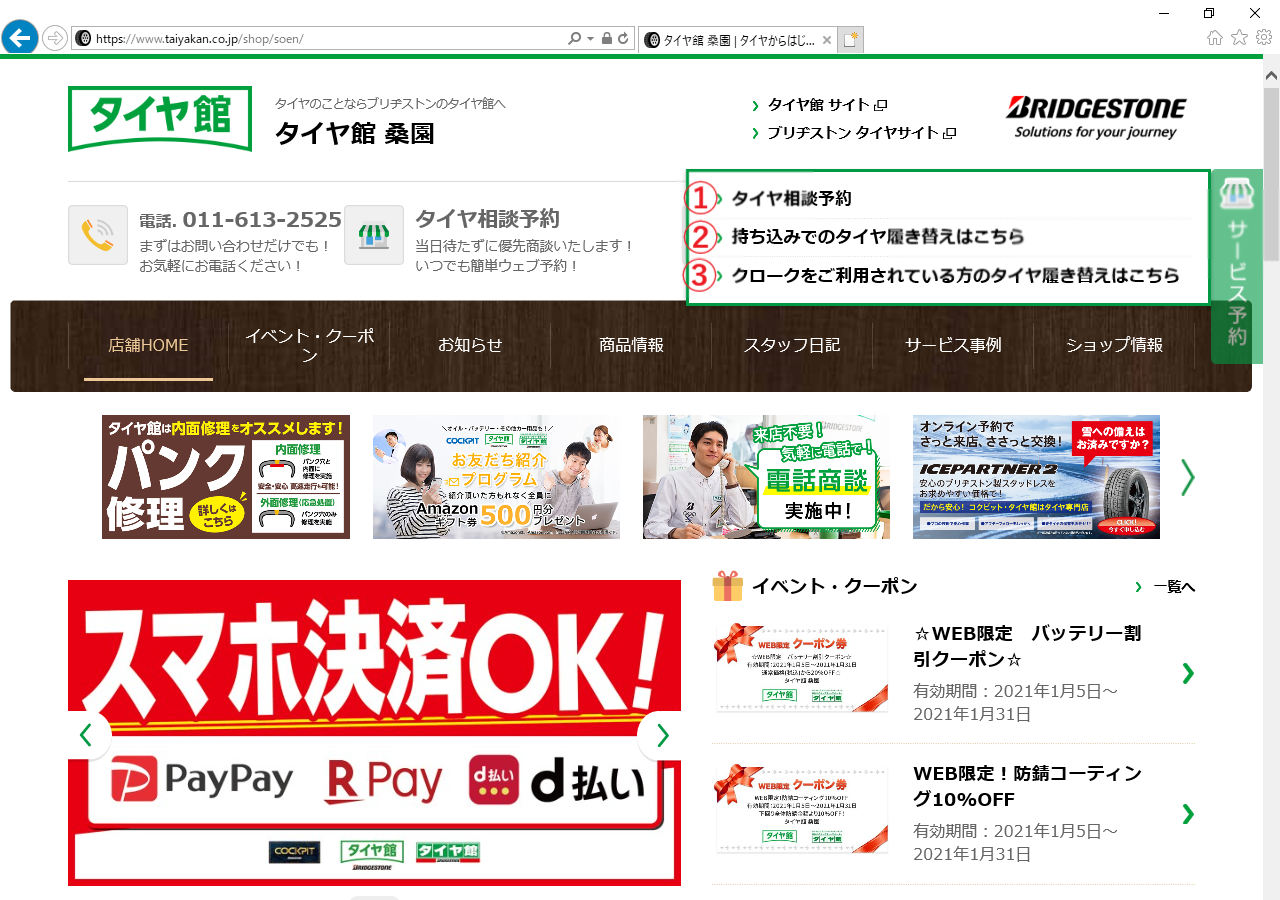Viewport: 1280px width, 900px height.
Task: Click the shop icon beside タイヤ相談予約
Action: 374,235
